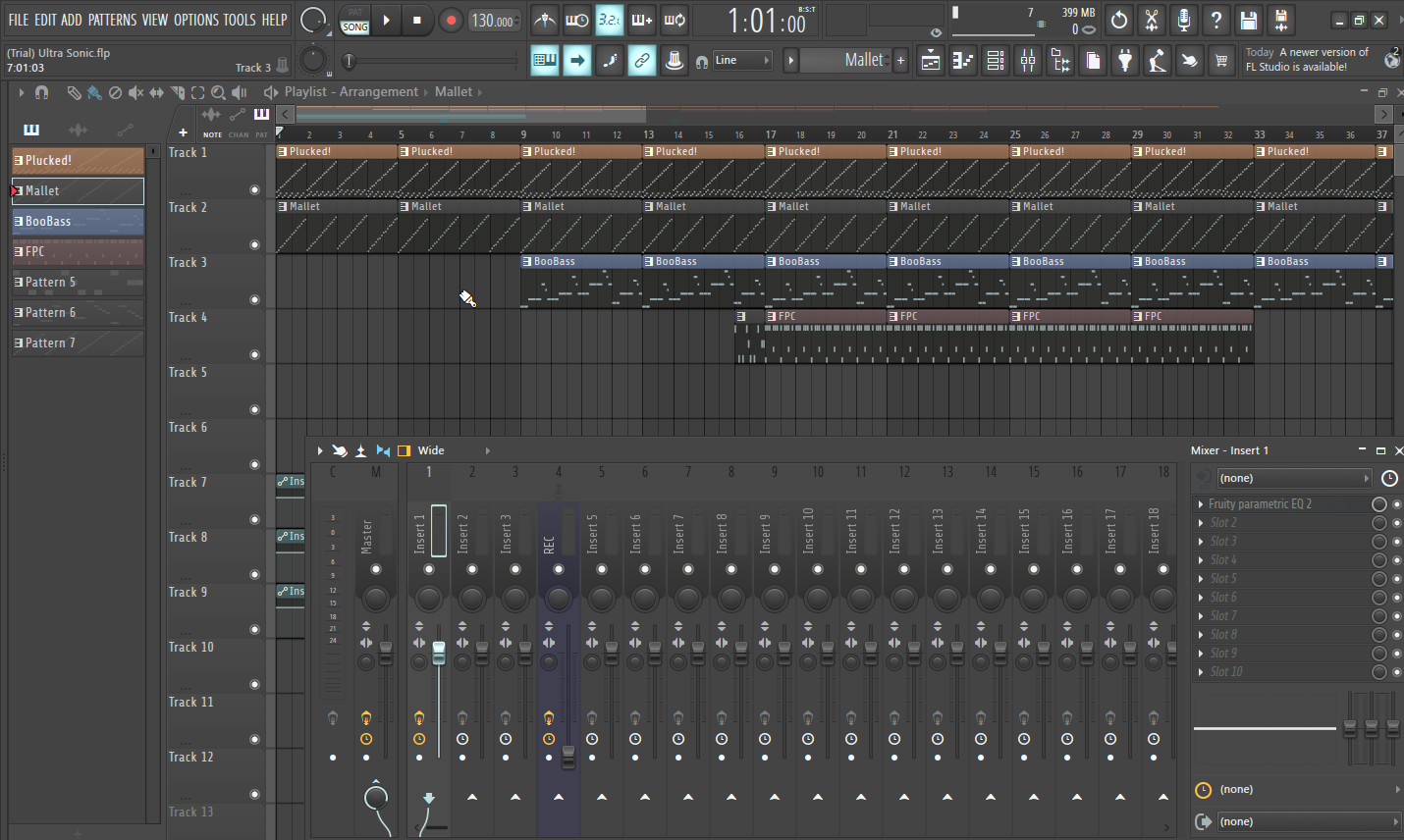Open the mixer input routing (none) dropdown
Screen dimensions: 1404x840
[1292, 478]
